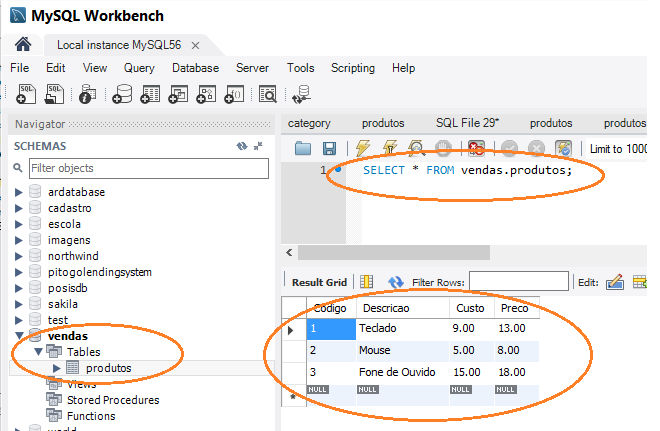Create a new view icon
Viewport: 660px width, 431px height.
(178, 93)
